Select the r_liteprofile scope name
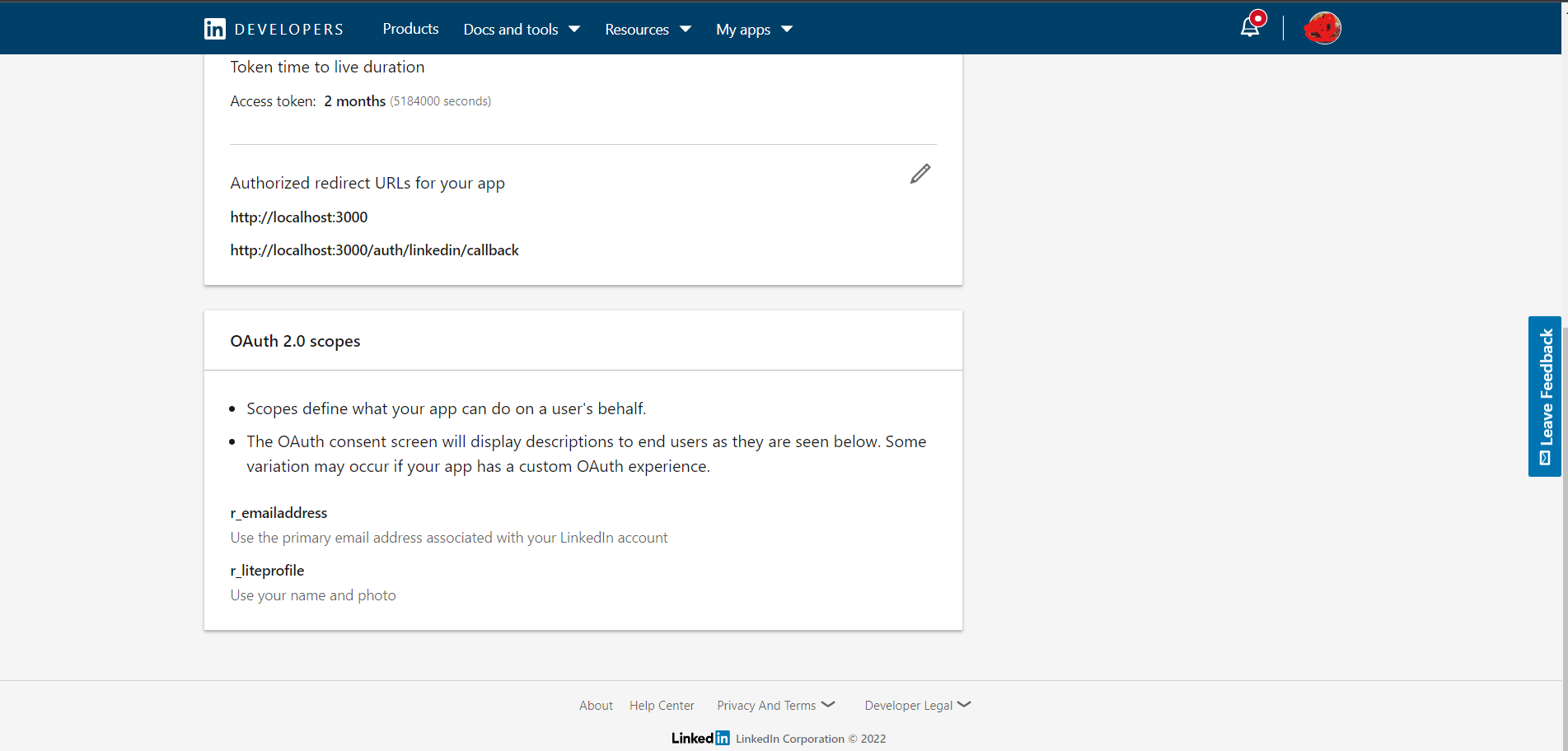This screenshot has width=1568, height=751. click(x=267, y=571)
